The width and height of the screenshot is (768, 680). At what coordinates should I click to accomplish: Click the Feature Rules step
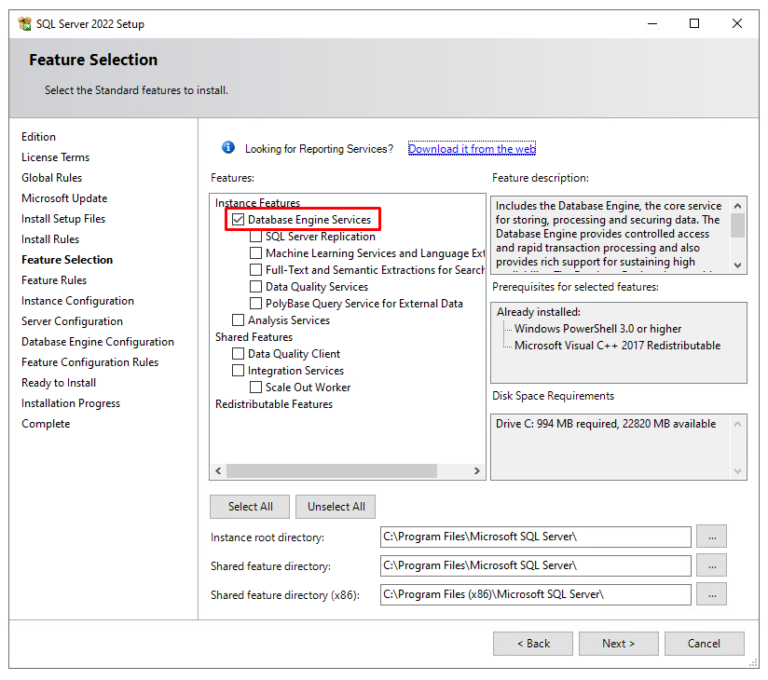(x=54, y=280)
